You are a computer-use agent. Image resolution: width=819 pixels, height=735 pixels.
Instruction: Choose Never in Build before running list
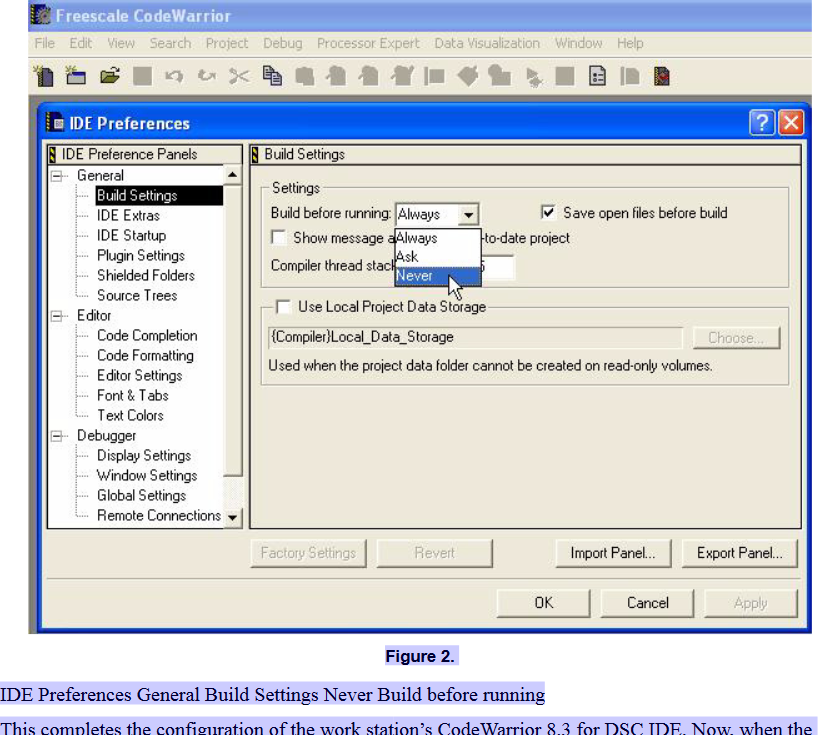(438, 276)
